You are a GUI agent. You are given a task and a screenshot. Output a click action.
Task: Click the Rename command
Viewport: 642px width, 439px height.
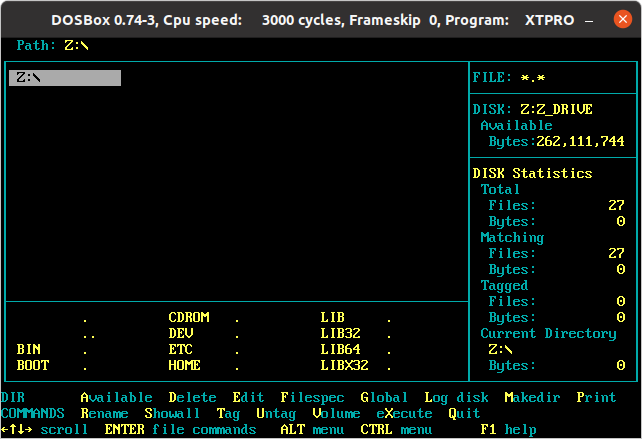click(104, 413)
